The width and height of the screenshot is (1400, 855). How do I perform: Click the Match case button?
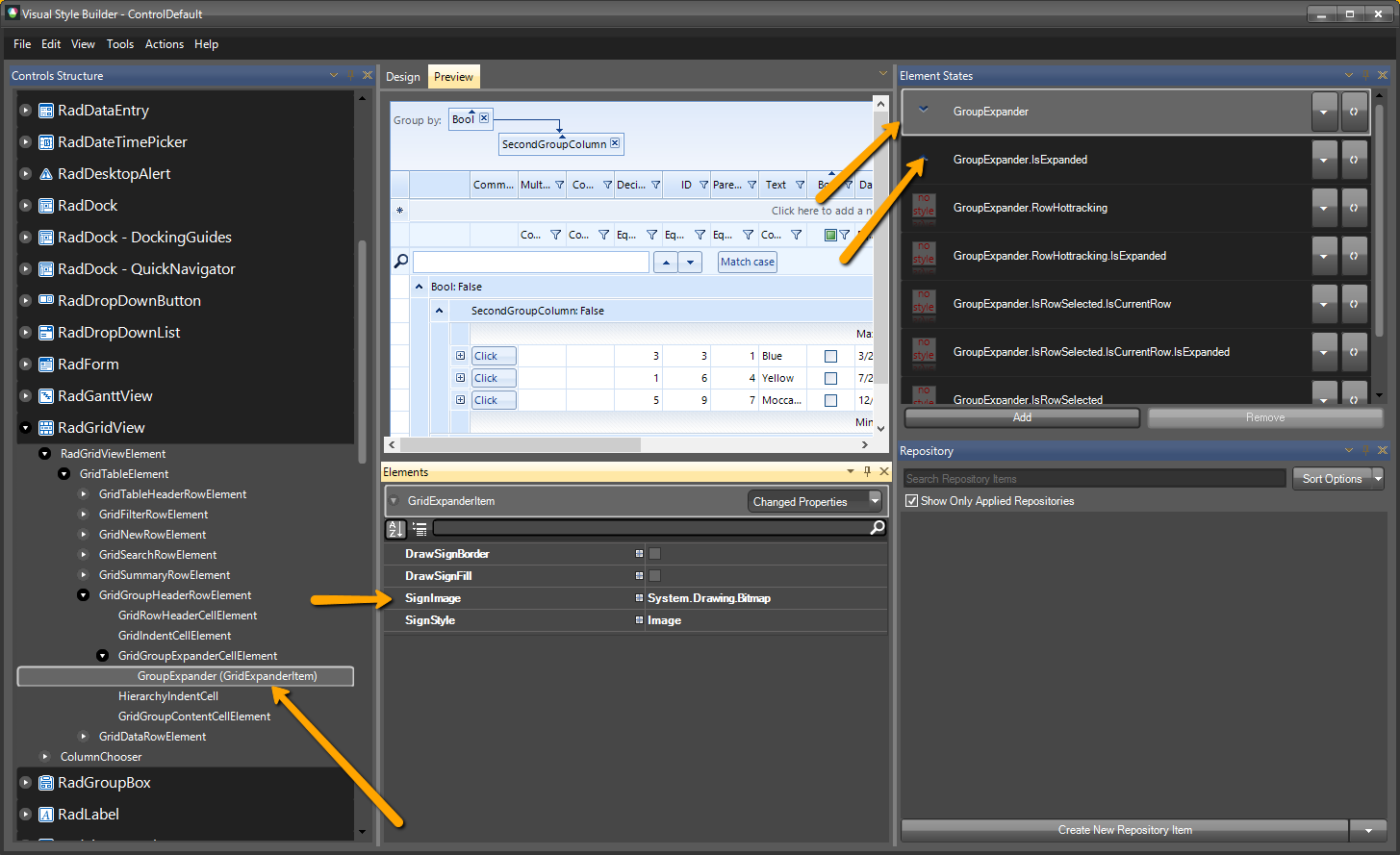(748, 262)
